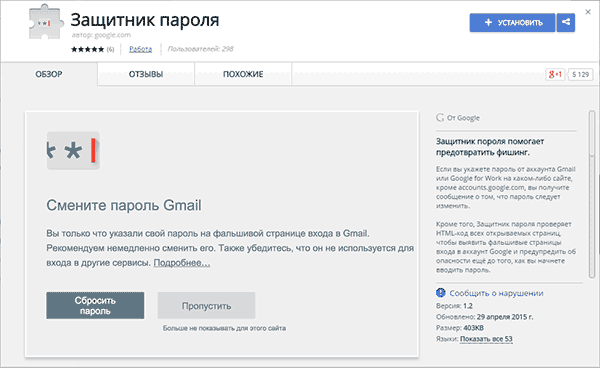This screenshot has width=600, height=368.
Task: Click the 5 129 plus-one counter
Action: tap(580, 74)
